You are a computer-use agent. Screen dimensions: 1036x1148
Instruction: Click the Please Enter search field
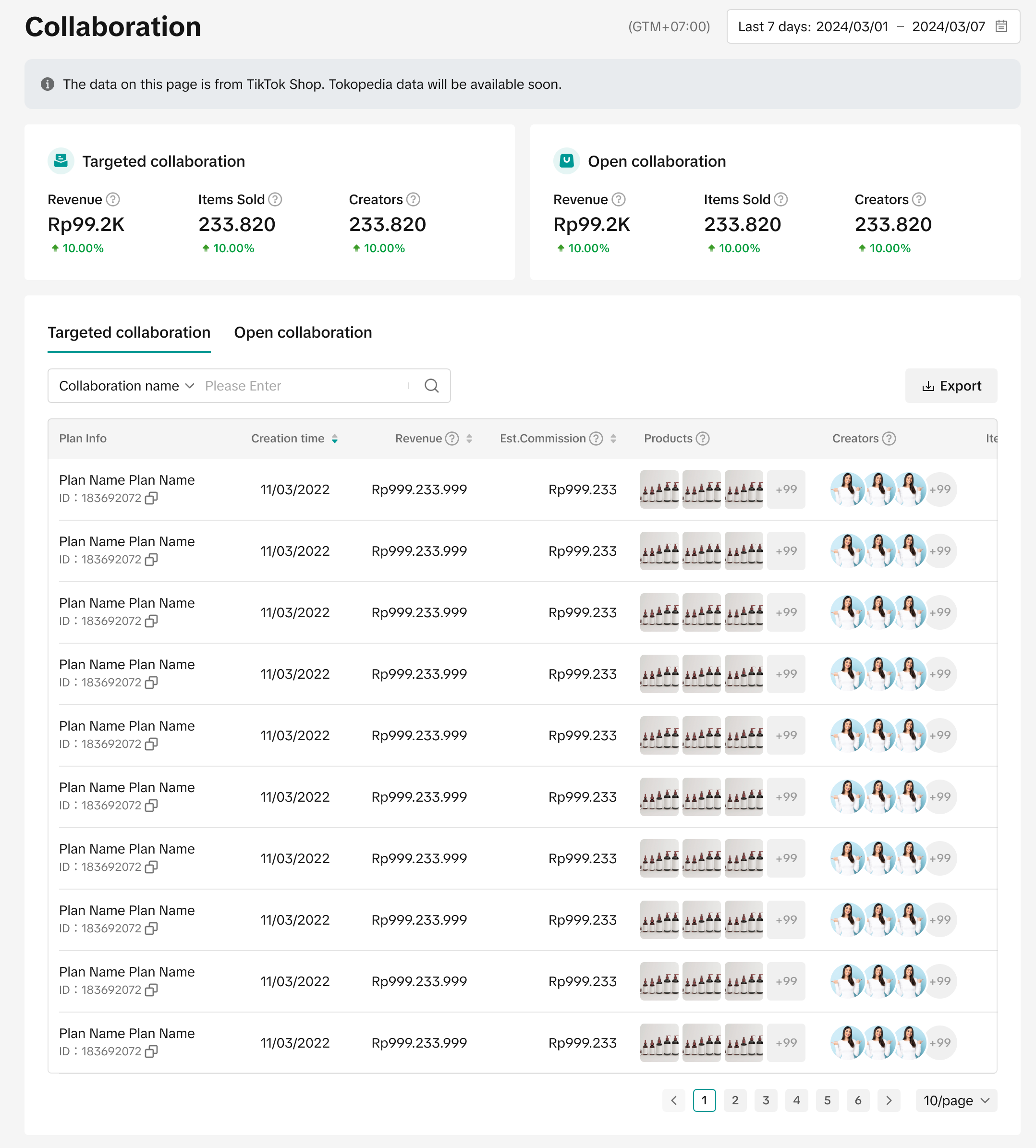pos(302,386)
